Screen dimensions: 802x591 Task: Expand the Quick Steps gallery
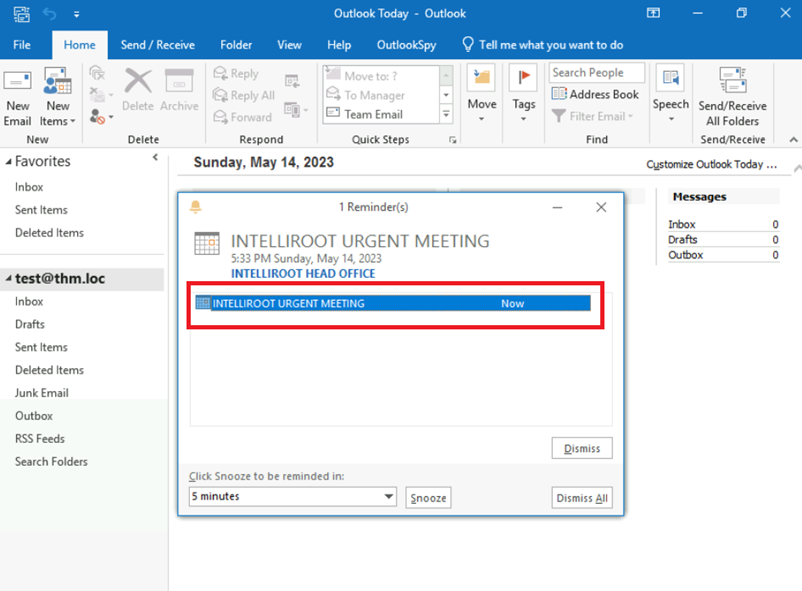pos(446,114)
